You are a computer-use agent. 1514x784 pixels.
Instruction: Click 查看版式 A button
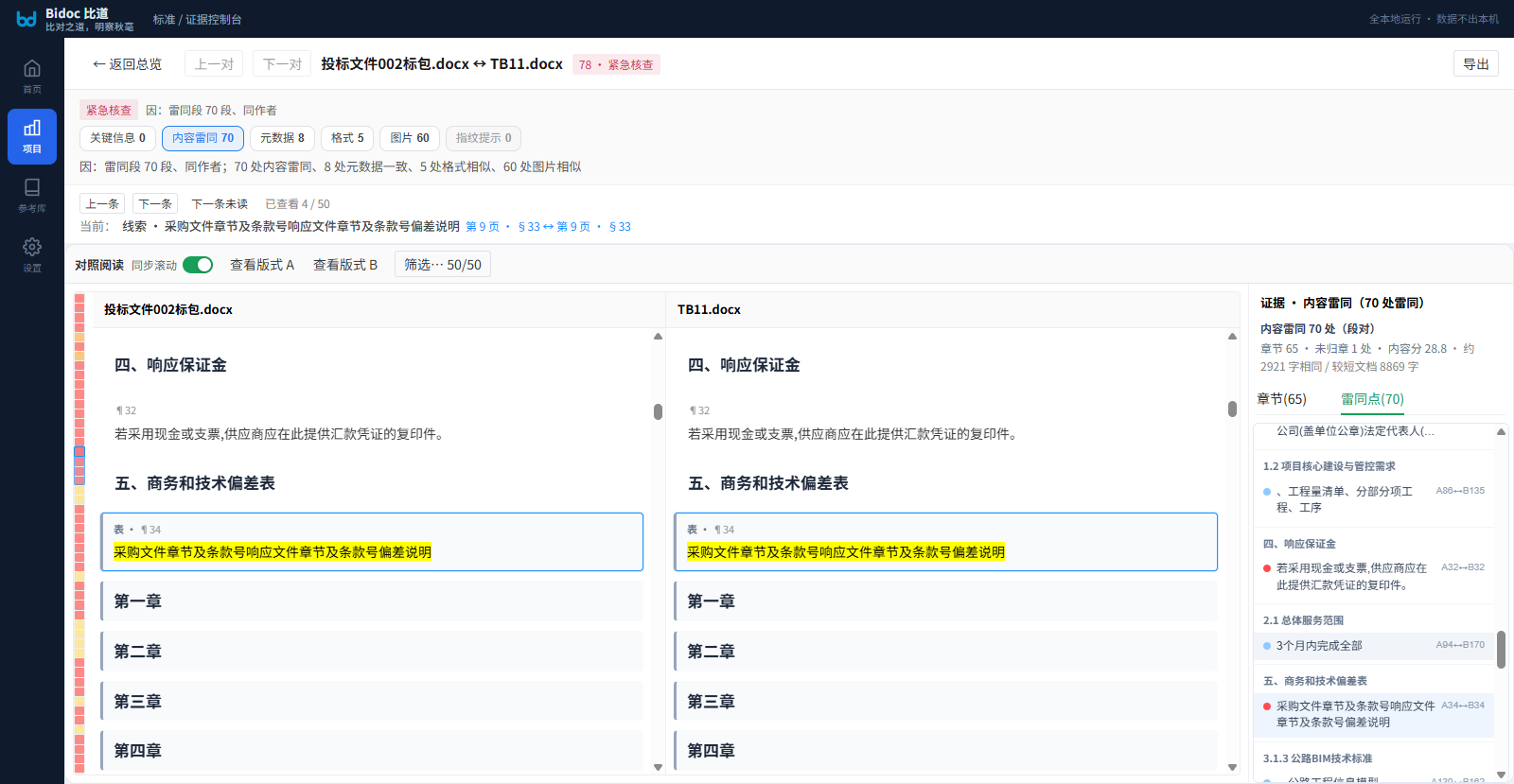click(262, 265)
